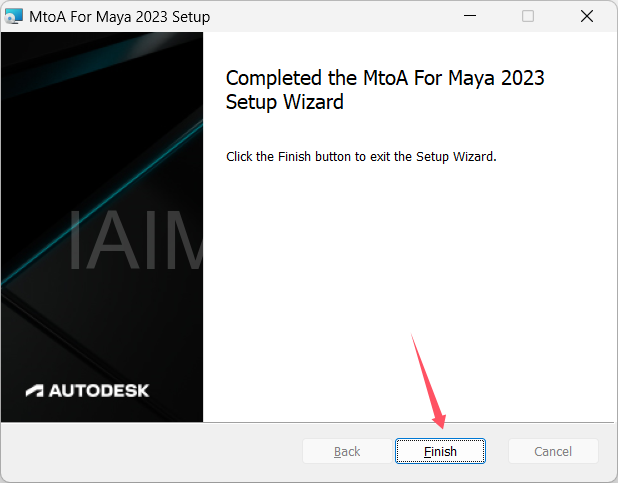
Task: Click the red arrow annotation tip
Action: (x=441, y=427)
